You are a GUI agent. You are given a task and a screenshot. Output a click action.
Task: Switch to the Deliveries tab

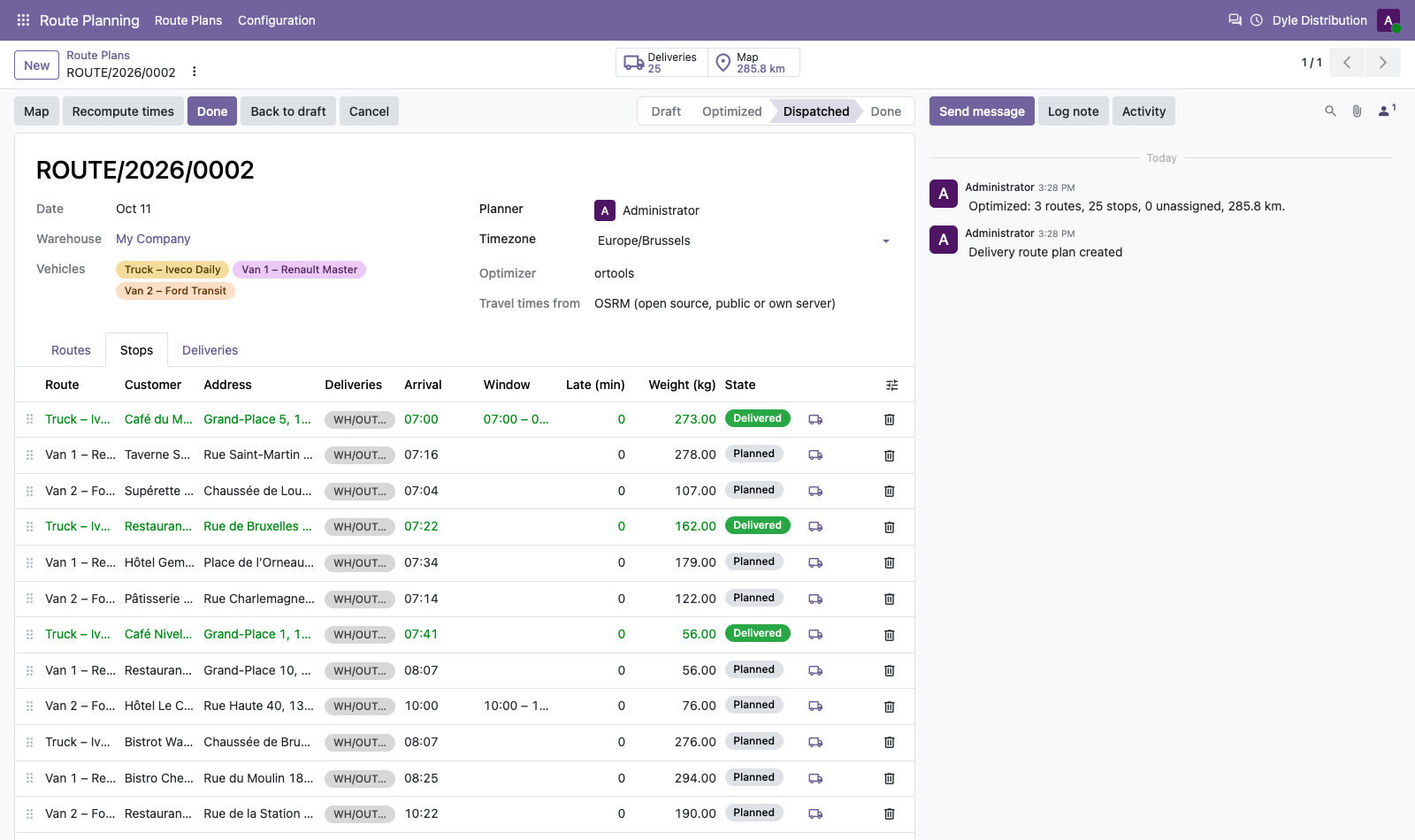pos(210,350)
